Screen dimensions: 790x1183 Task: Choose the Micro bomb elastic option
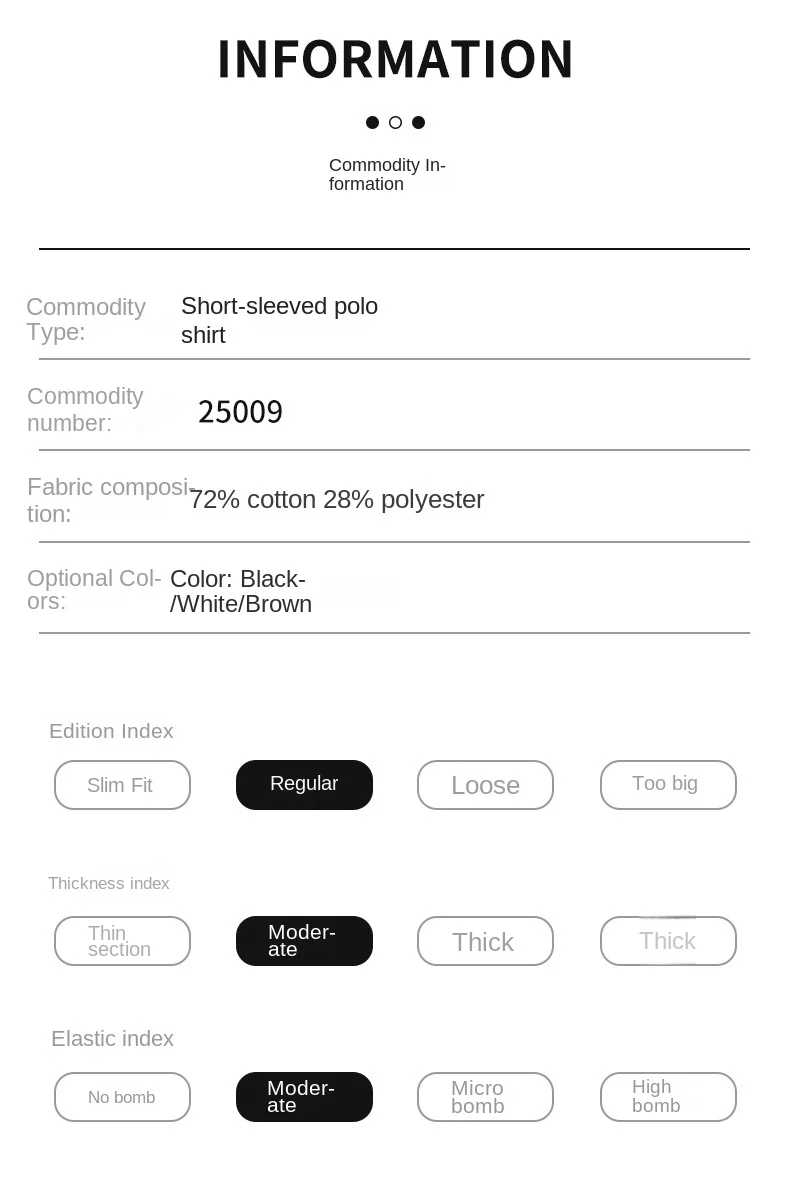[485, 1097]
